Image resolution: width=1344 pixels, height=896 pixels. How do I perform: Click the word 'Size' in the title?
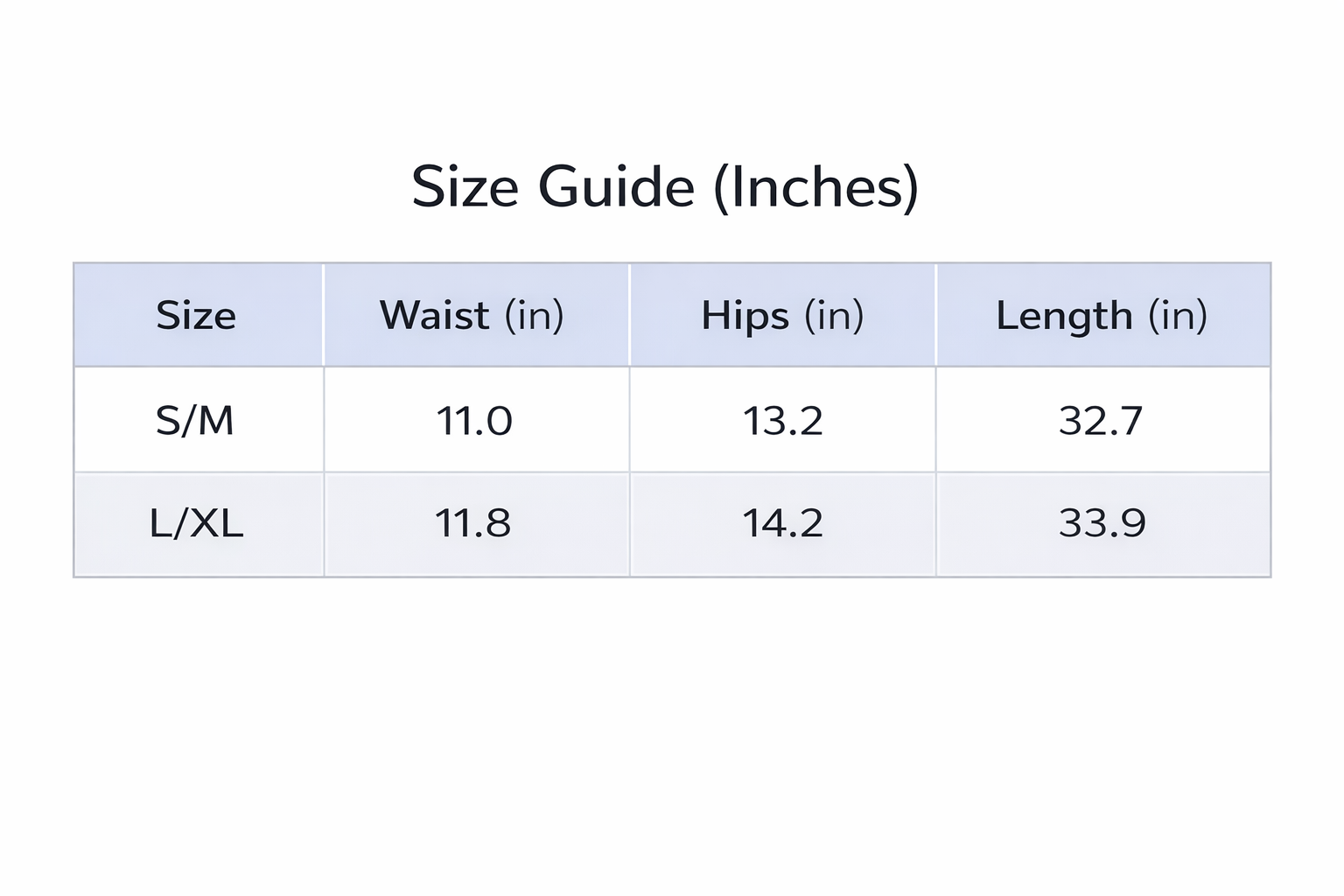click(465, 187)
